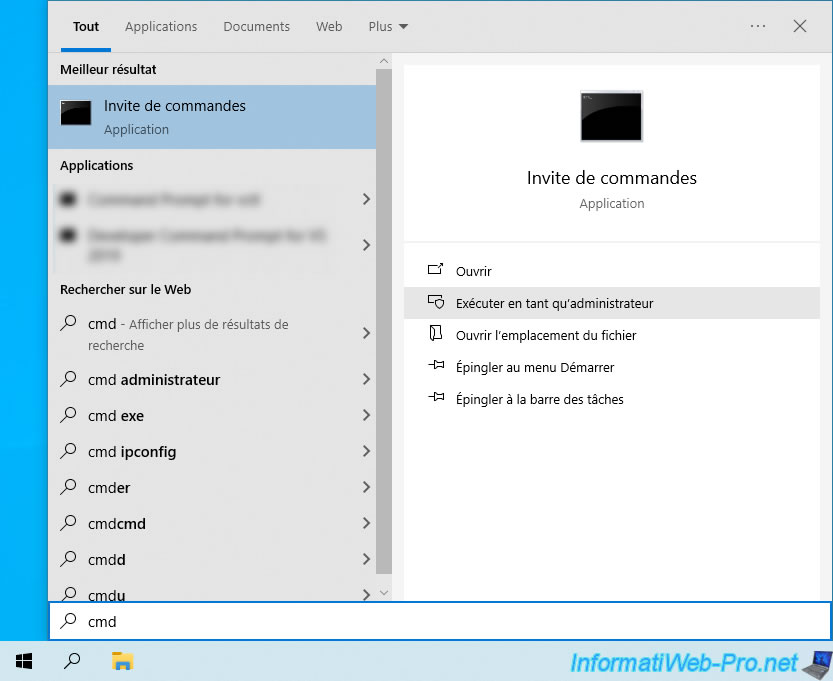
Task: Select the cmdcmd web suggestion
Action: click(212, 523)
